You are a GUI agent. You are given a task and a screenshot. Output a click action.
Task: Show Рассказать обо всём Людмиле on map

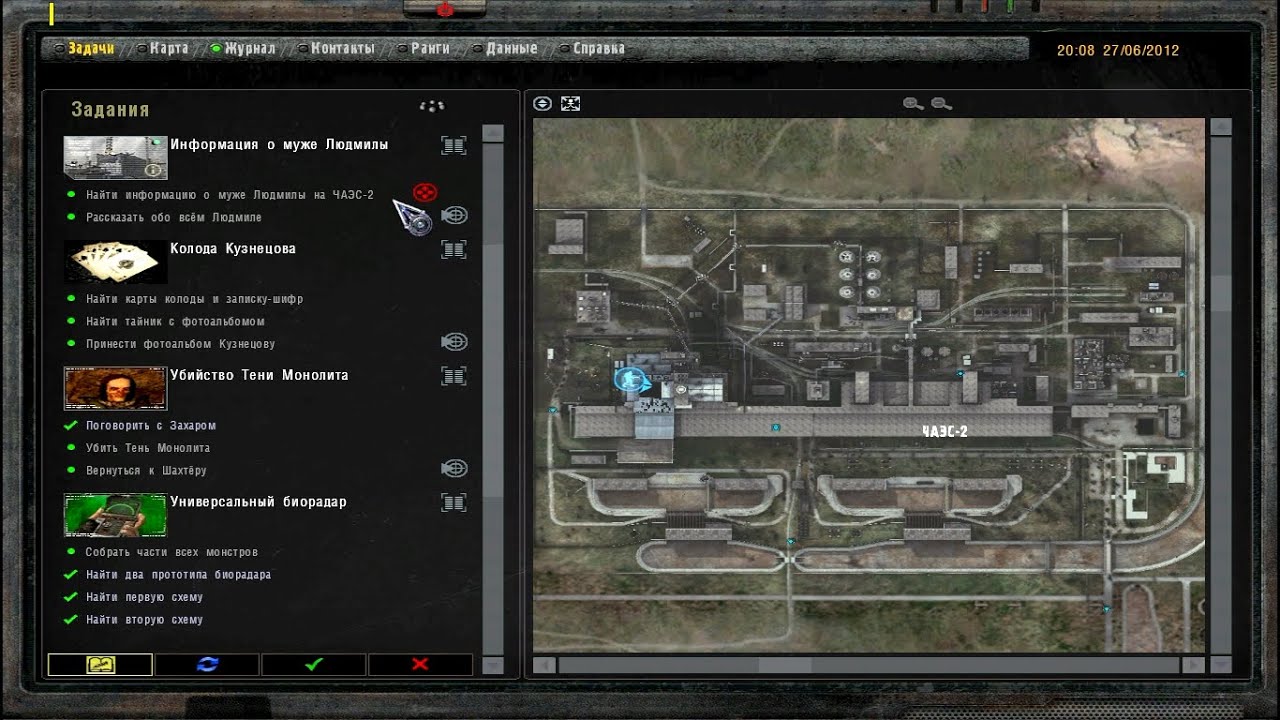point(455,215)
